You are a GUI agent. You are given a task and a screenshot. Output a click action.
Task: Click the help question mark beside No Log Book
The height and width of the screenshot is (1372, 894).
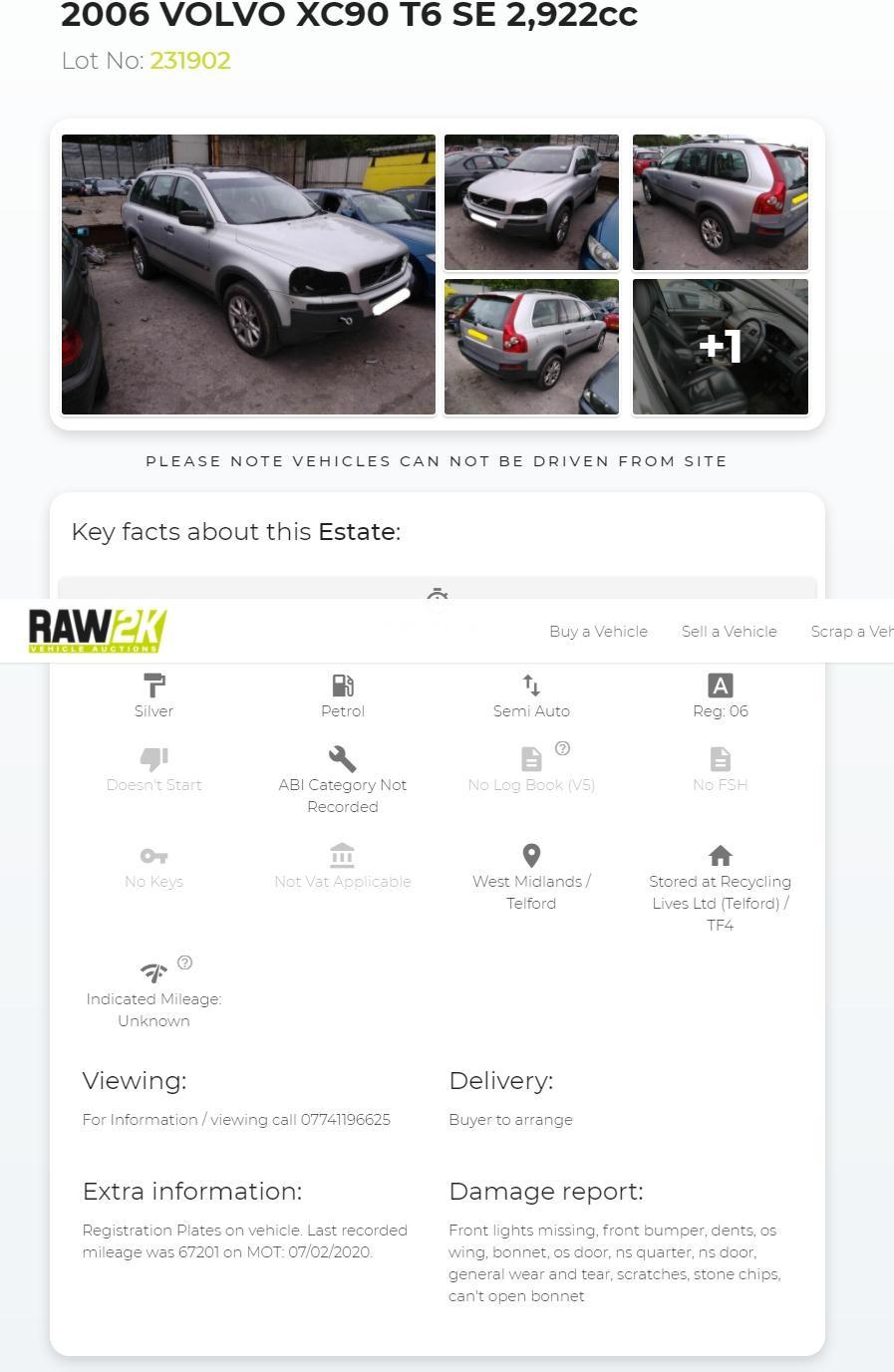click(562, 748)
